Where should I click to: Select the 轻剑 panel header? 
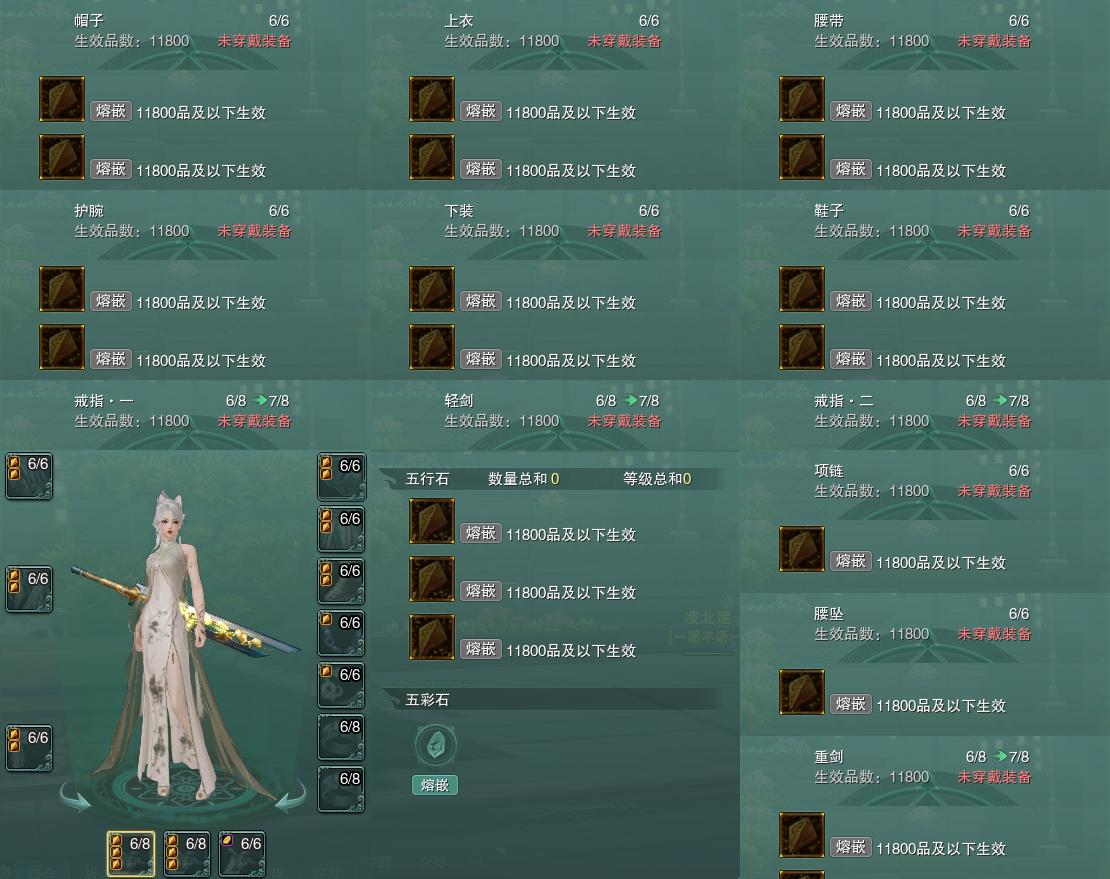[554, 411]
